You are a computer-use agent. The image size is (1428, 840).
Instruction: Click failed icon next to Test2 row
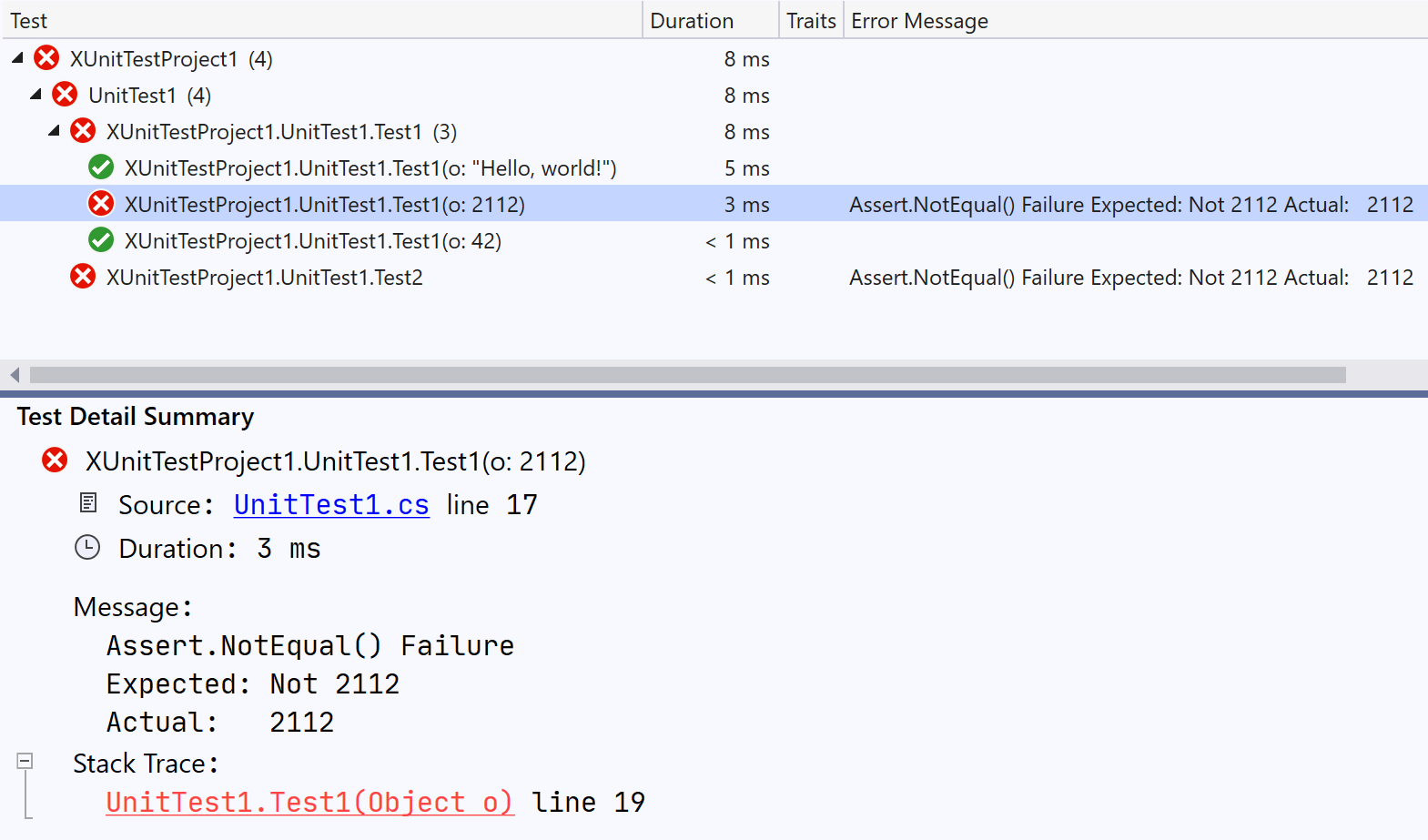click(x=83, y=277)
